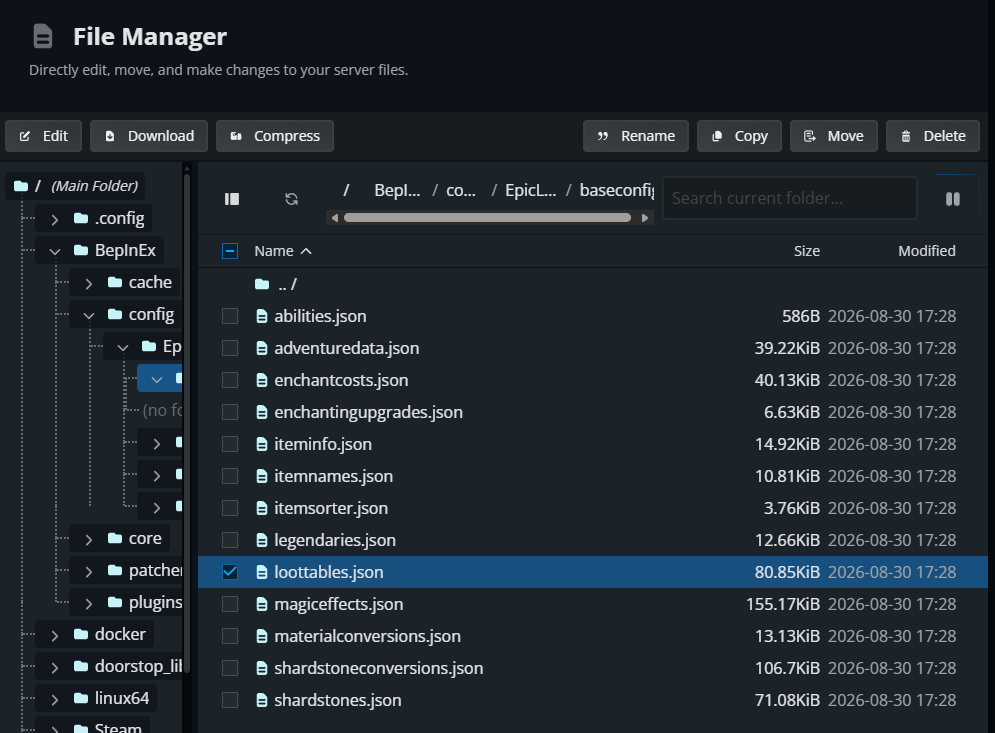Uncheck the loottables.json checkbox
The height and width of the screenshot is (733, 995).
(x=230, y=572)
